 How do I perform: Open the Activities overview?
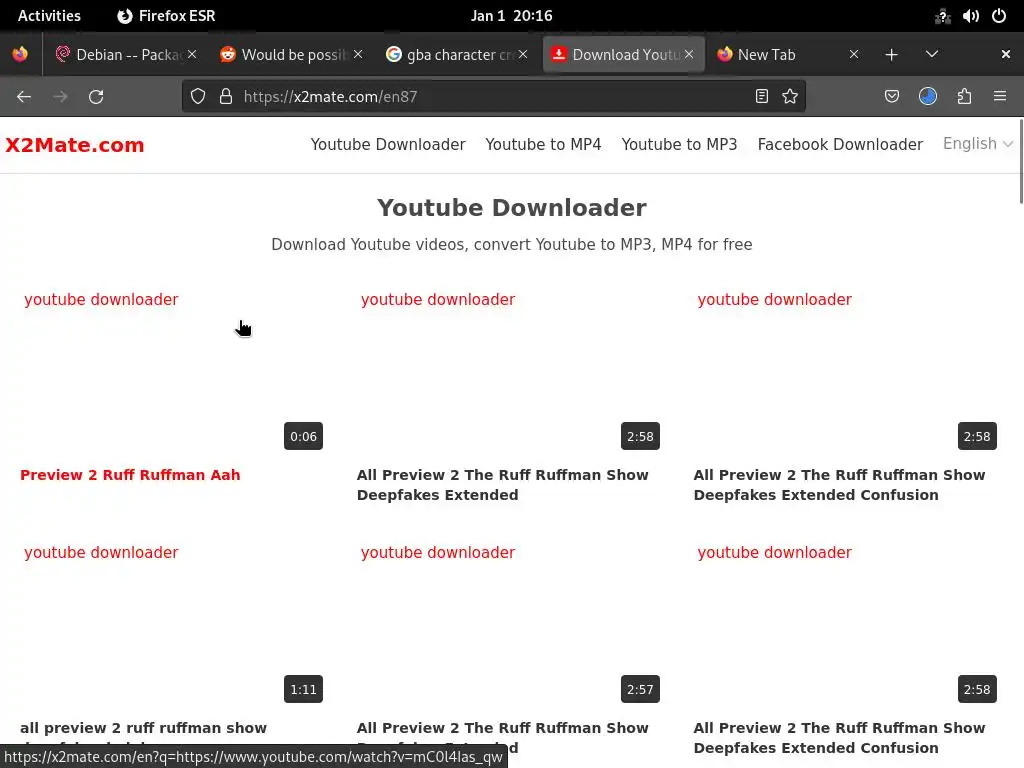click(49, 16)
